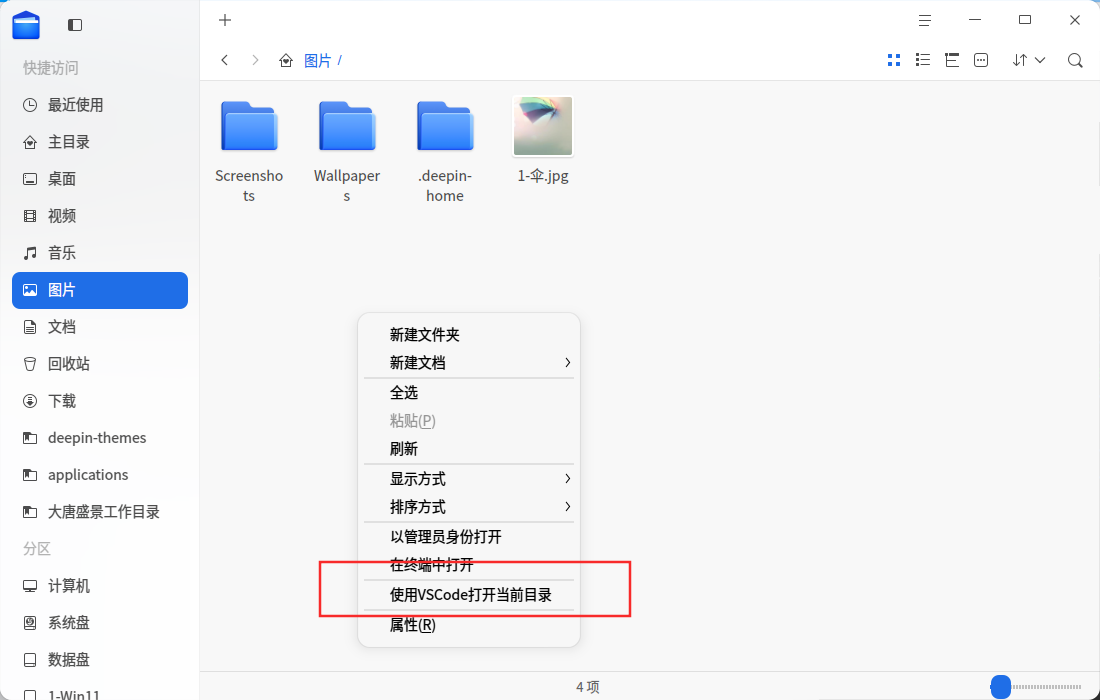Image resolution: width=1100 pixels, height=700 pixels.
Task: Open 系统盘 in sidebar
Action: [x=100, y=623]
